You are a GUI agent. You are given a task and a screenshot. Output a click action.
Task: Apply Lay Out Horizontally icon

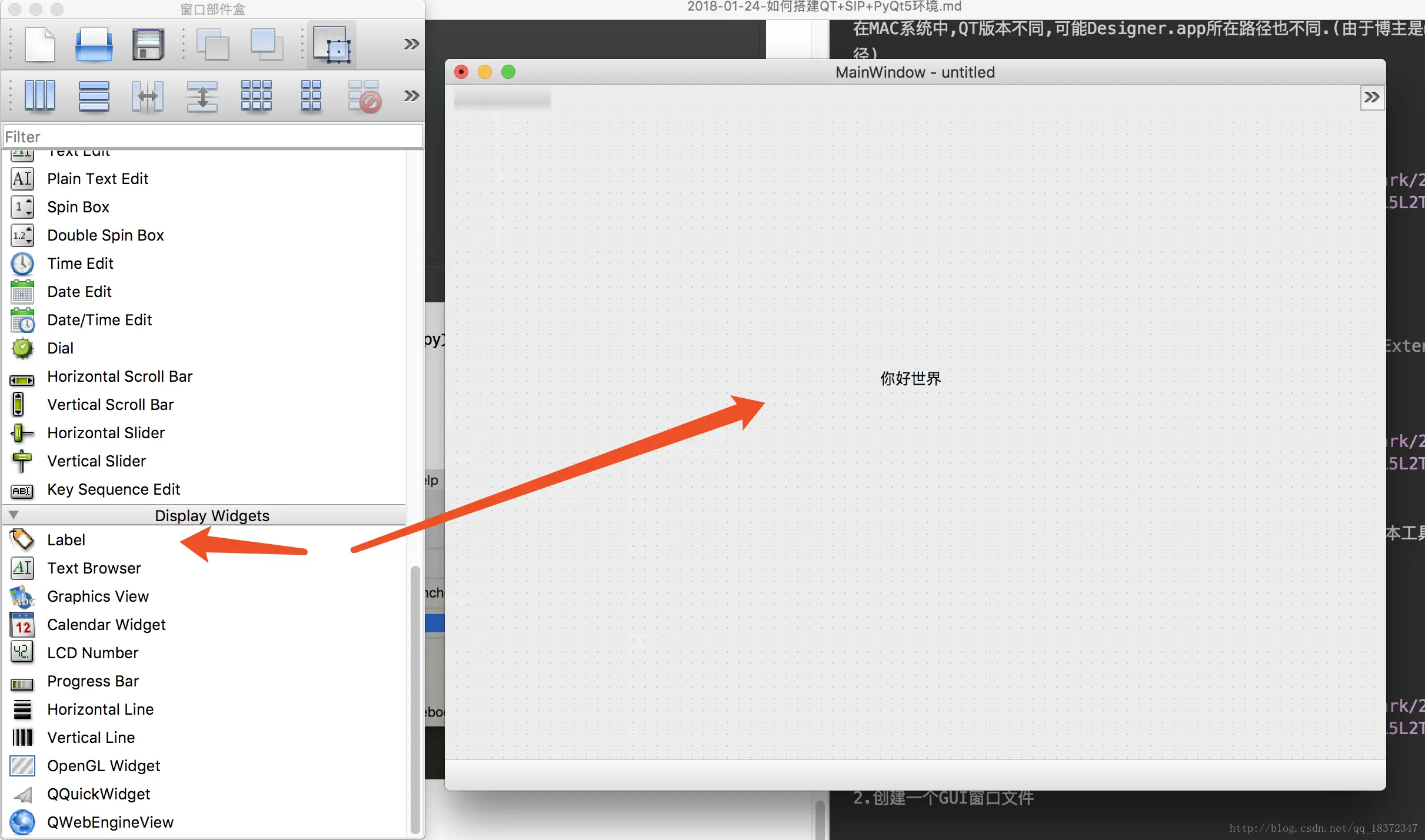40,96
